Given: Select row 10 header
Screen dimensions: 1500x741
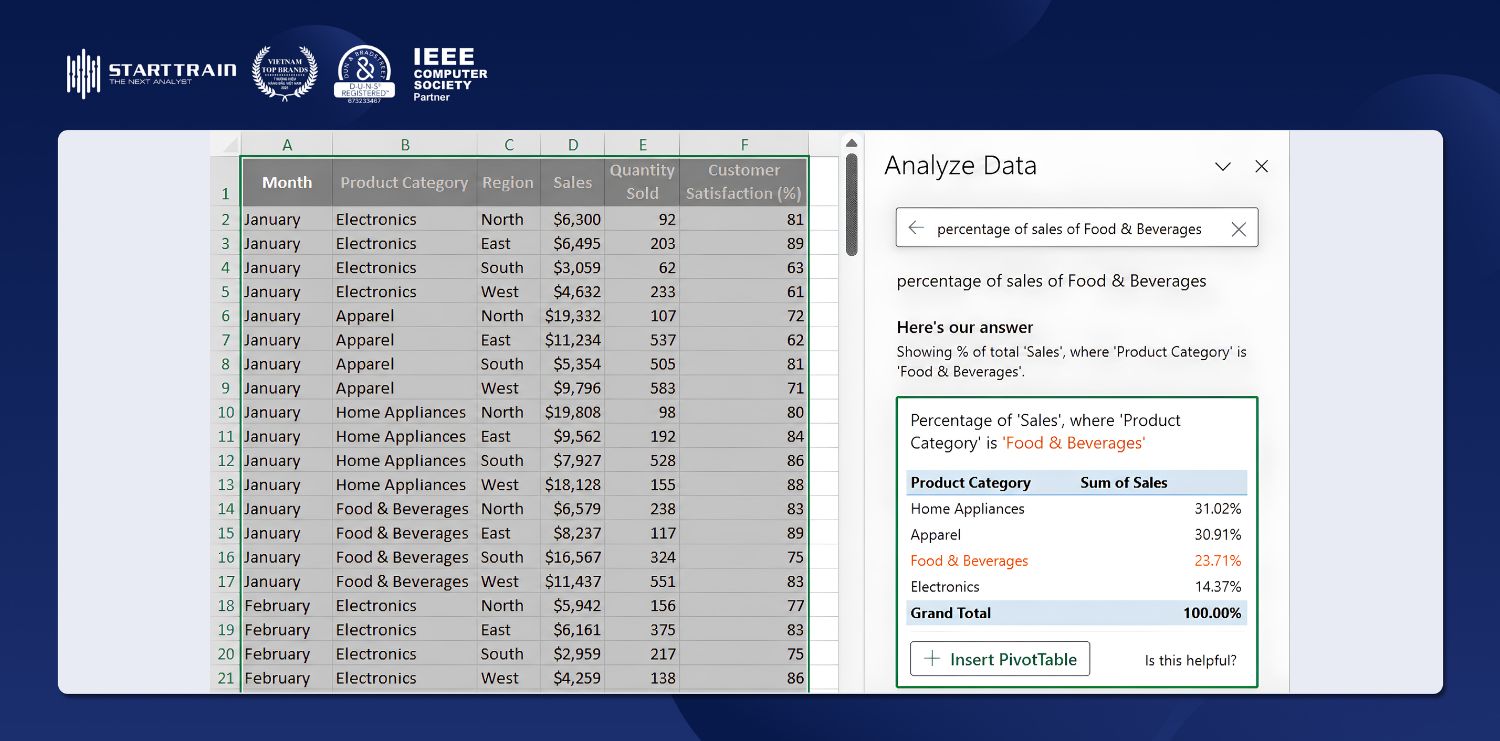Looking at the screenshot, I should tap(226, 412).
